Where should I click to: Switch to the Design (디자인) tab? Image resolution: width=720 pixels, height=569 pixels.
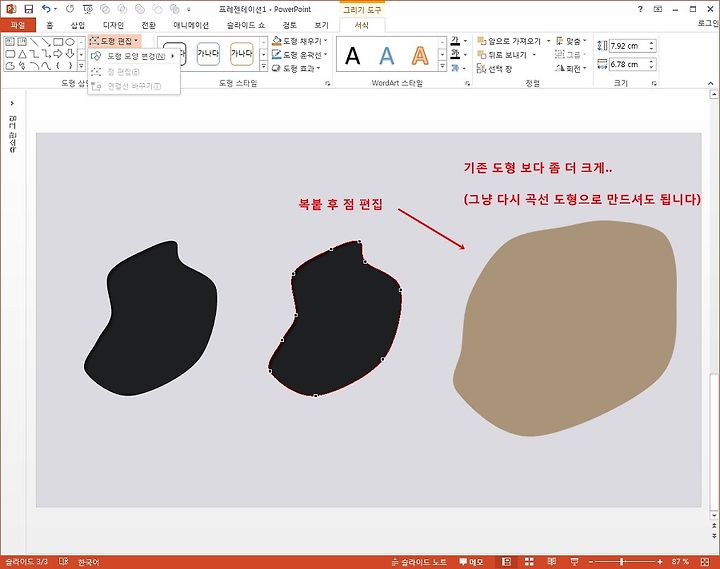113,25
